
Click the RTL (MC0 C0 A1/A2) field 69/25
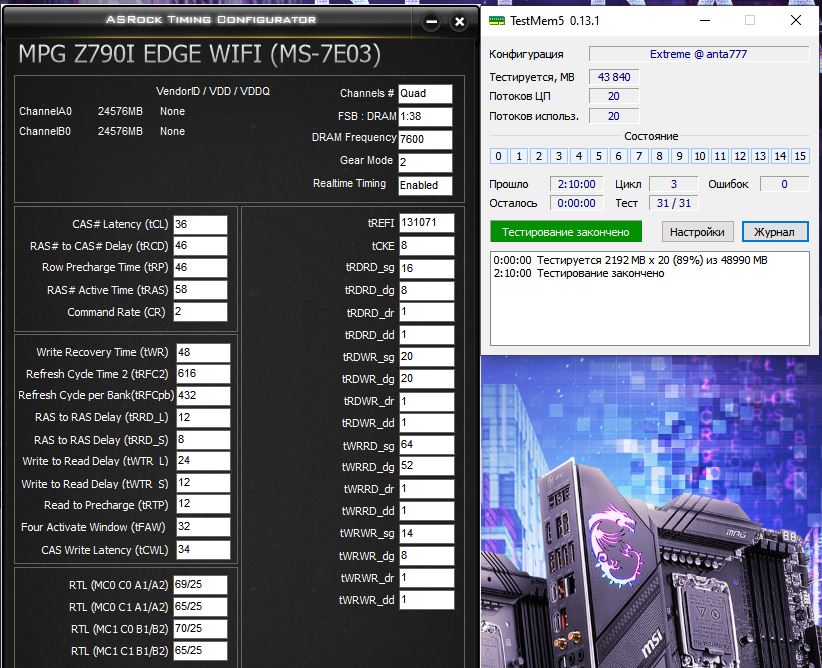pos(200,585)
